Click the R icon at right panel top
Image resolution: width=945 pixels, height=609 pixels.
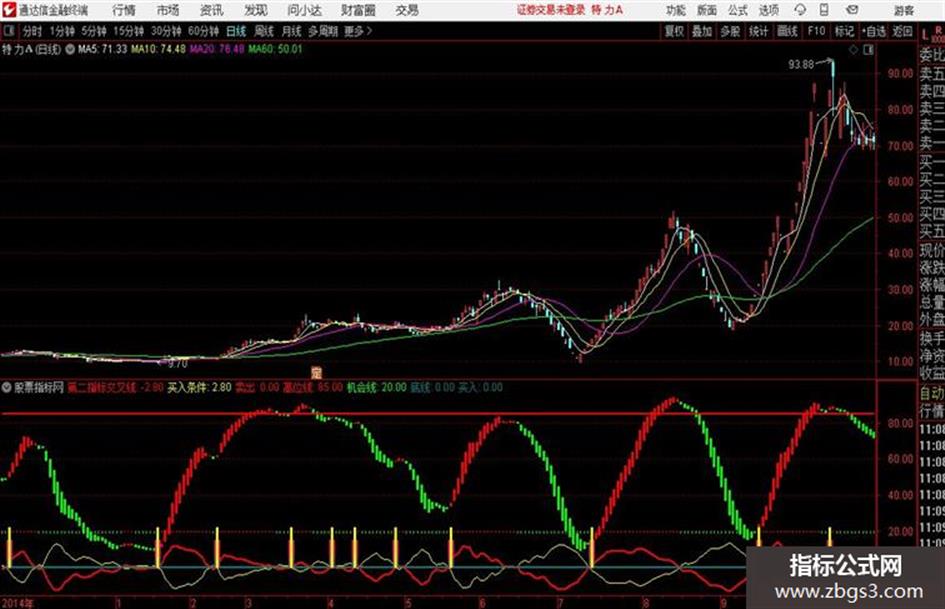tap(938, 30)
